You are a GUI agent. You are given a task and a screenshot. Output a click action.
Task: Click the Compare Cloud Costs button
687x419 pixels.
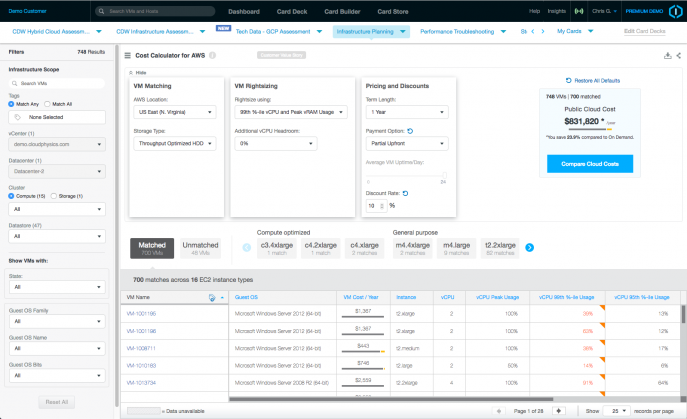[590, 164]
